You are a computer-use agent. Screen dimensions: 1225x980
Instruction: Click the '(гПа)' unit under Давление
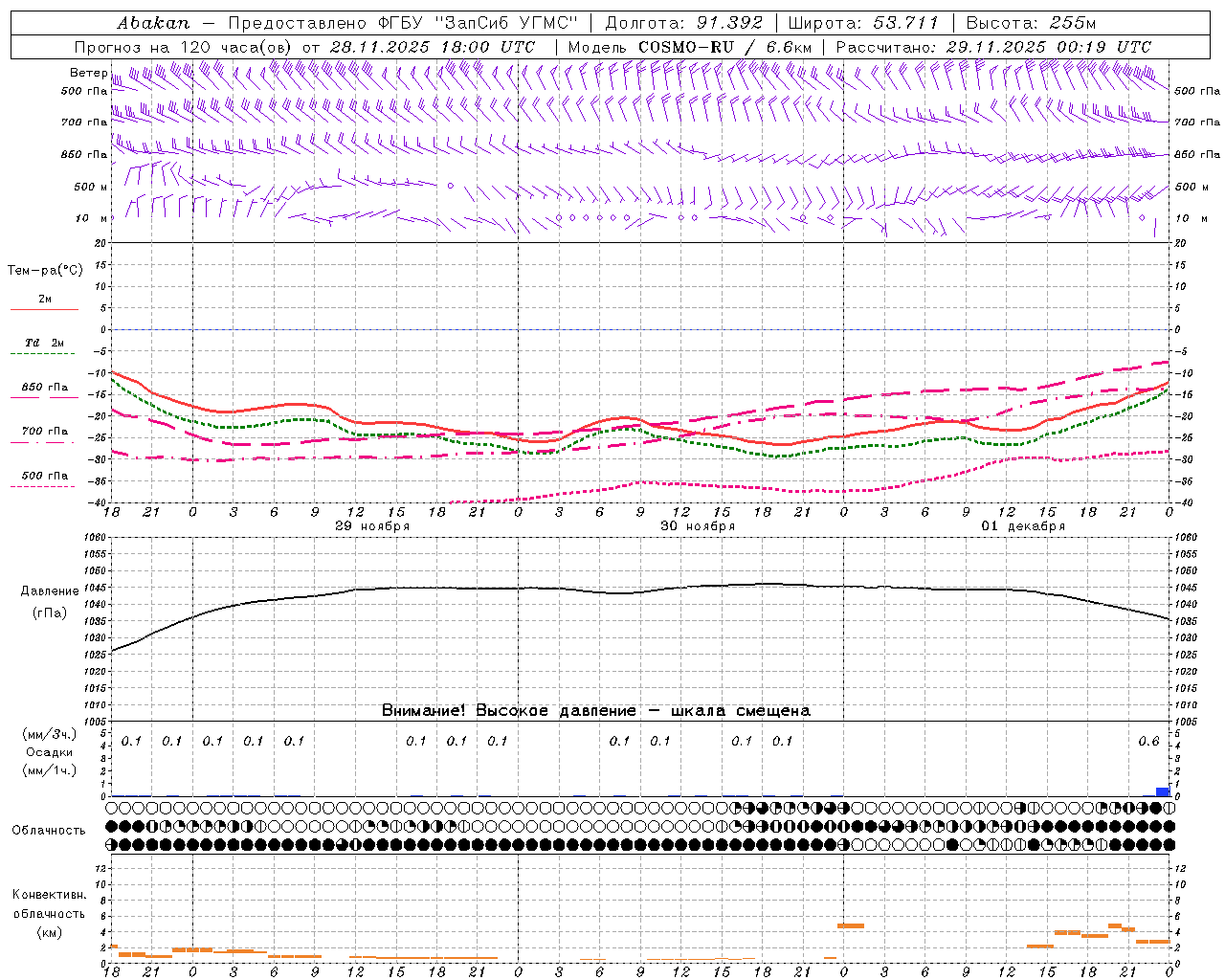[50, 613]
